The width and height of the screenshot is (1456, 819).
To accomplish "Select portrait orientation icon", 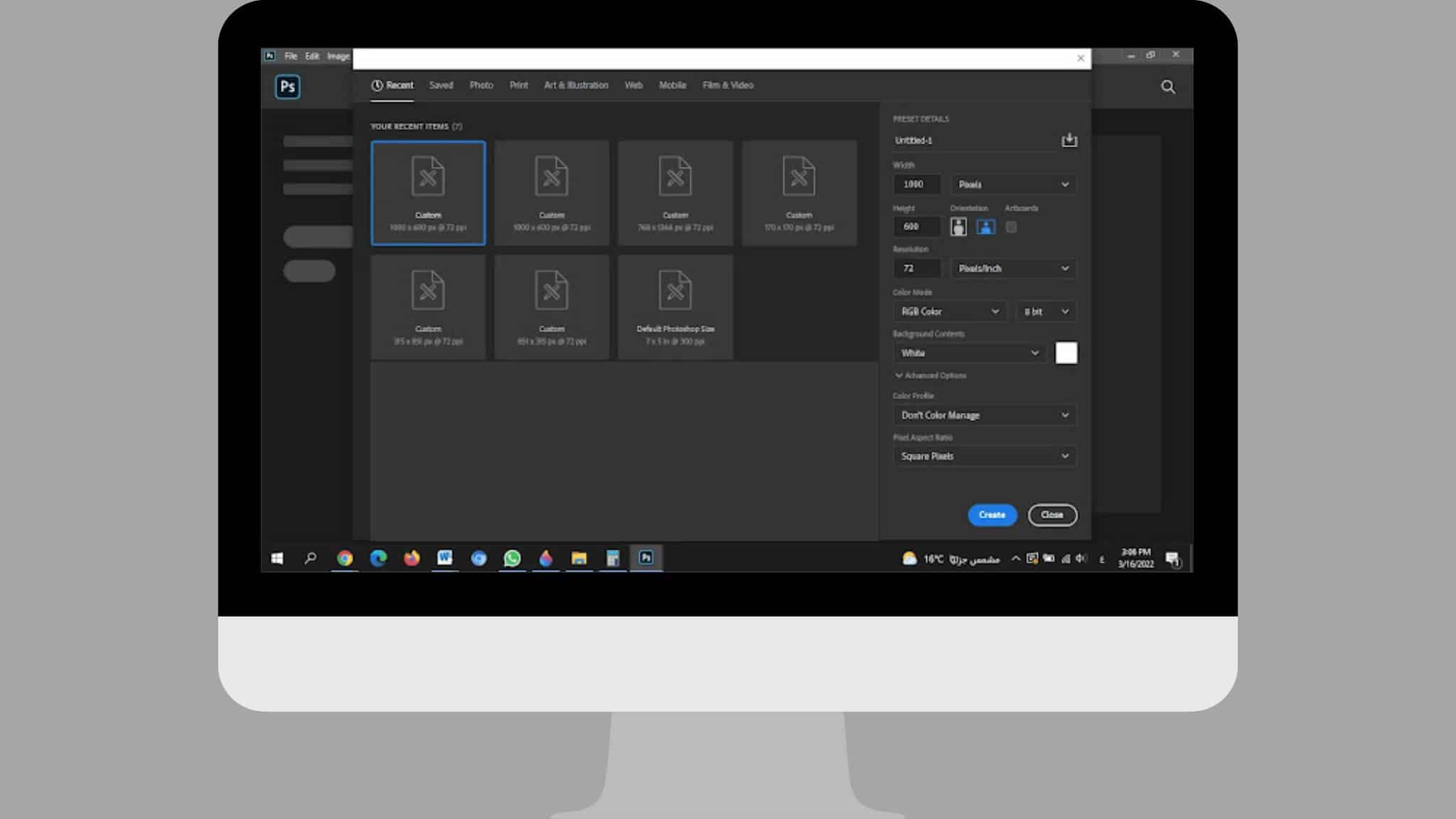I will (x=958, y=227).
